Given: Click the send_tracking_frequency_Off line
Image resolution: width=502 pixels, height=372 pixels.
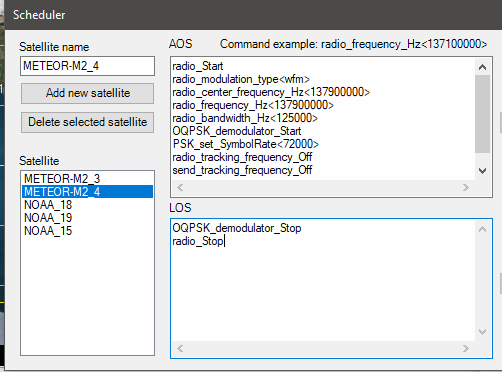Looking at the screenshot, I should (242, 170).
